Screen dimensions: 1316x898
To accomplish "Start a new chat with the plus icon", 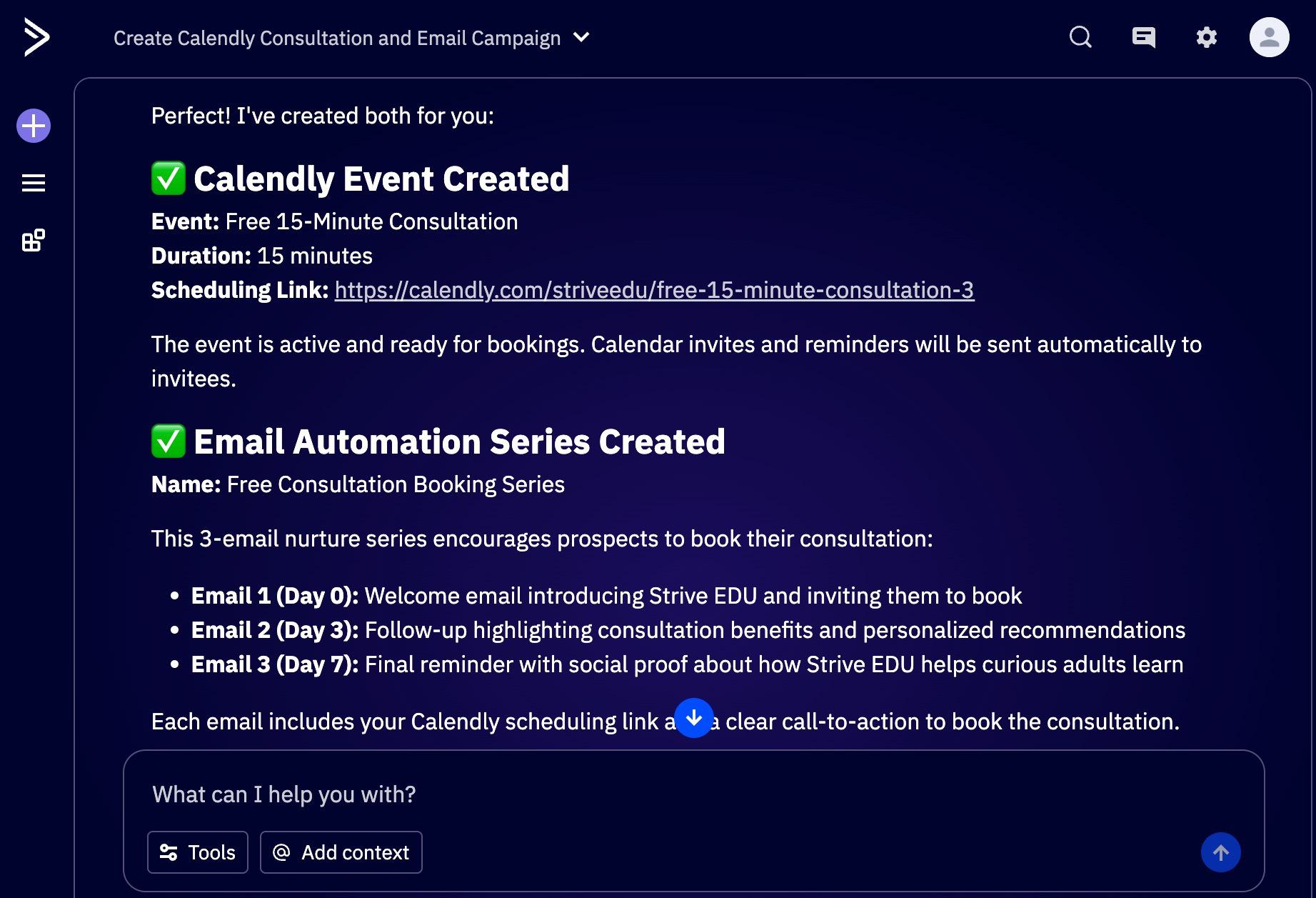I will click(x=34, y=126).
